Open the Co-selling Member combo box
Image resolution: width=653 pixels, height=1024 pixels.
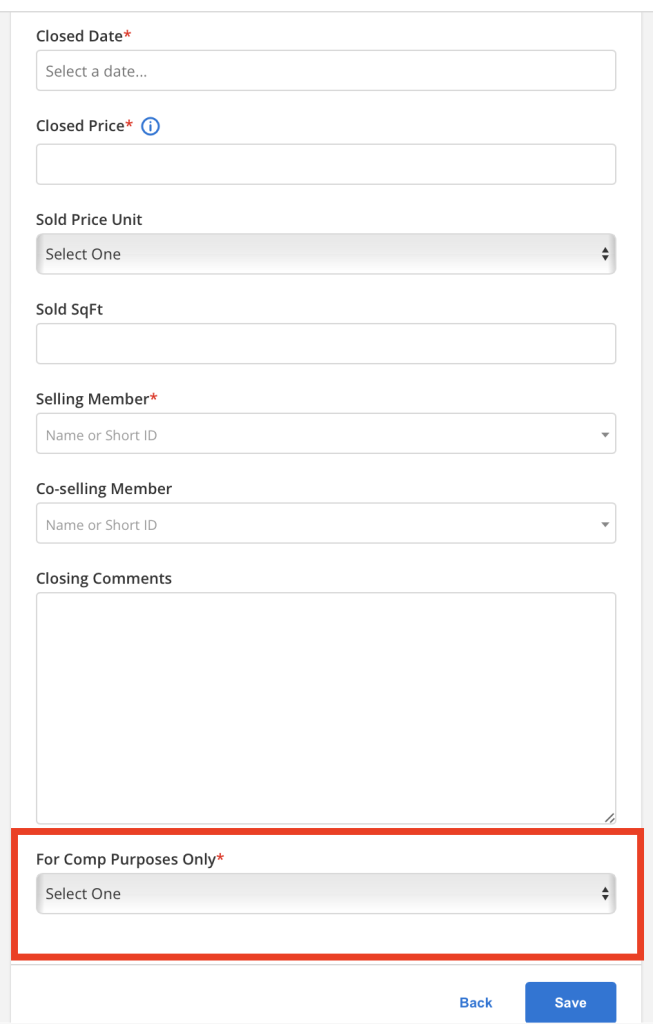[326, 523]
